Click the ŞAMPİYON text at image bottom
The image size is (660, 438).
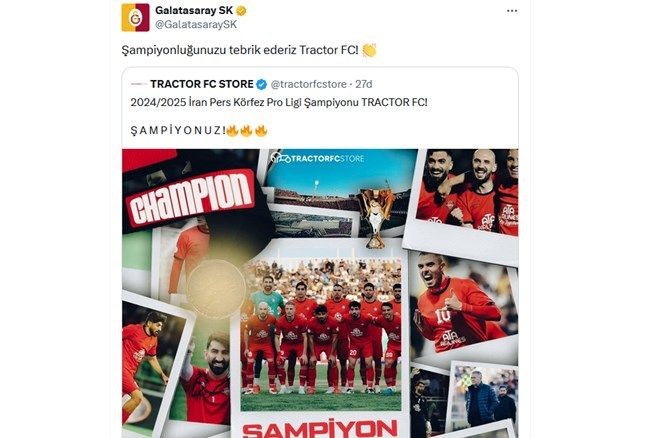[x=320, y=428]
